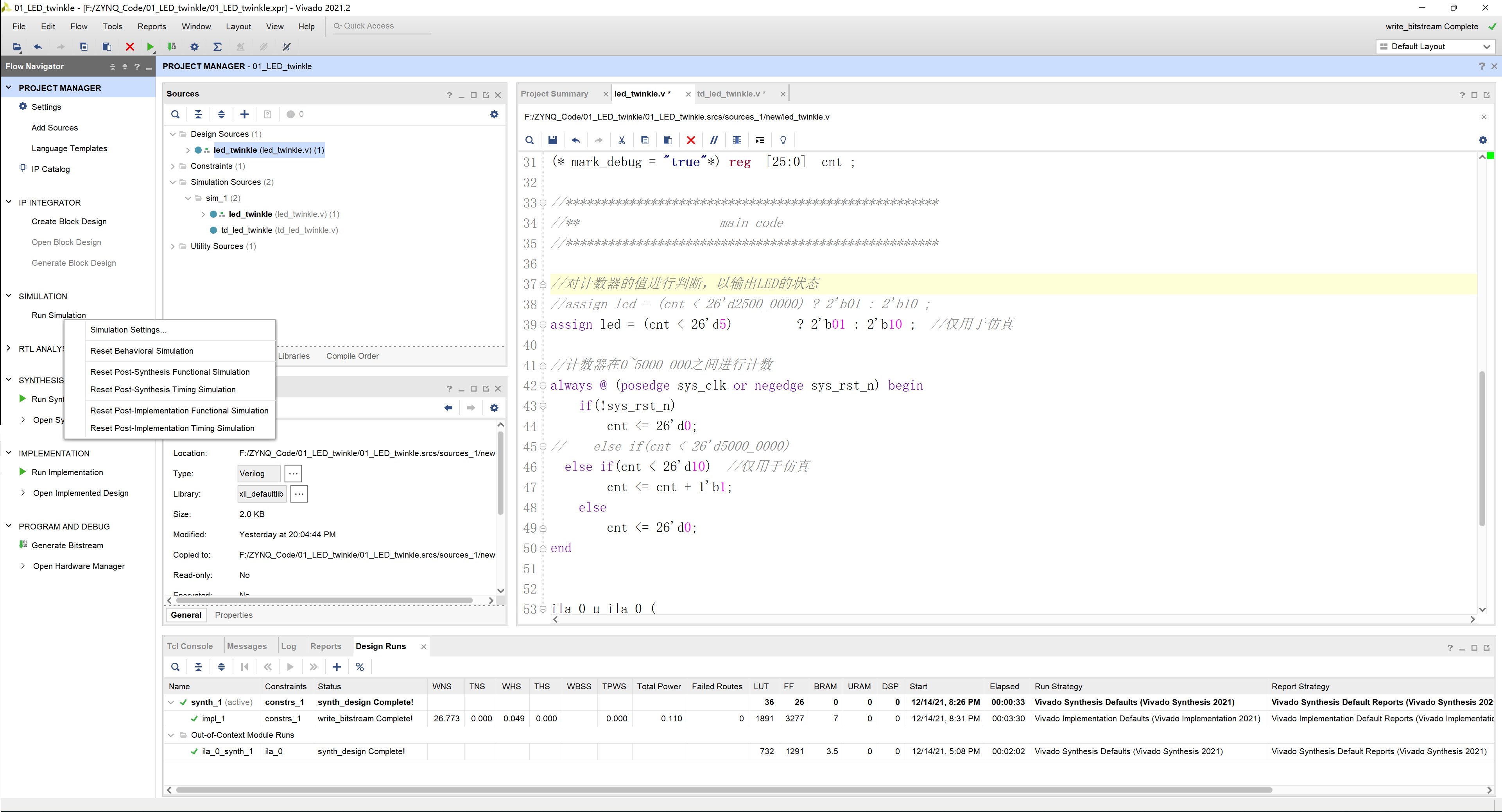
Task: Click the Design Runs percent progress icon
Action: pos(360,667)
